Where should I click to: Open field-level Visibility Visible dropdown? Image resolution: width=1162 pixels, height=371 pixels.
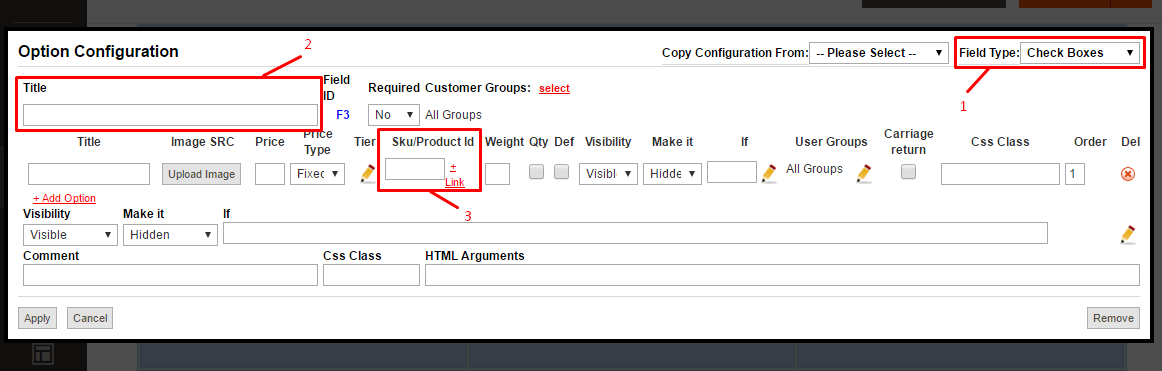click(x=70, y=235)
